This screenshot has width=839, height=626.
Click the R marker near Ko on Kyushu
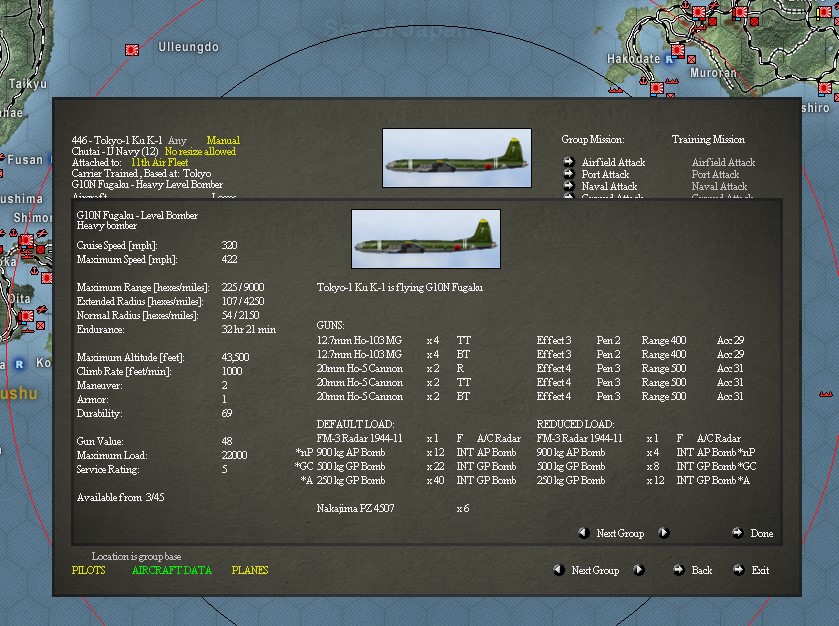(19, 364)
